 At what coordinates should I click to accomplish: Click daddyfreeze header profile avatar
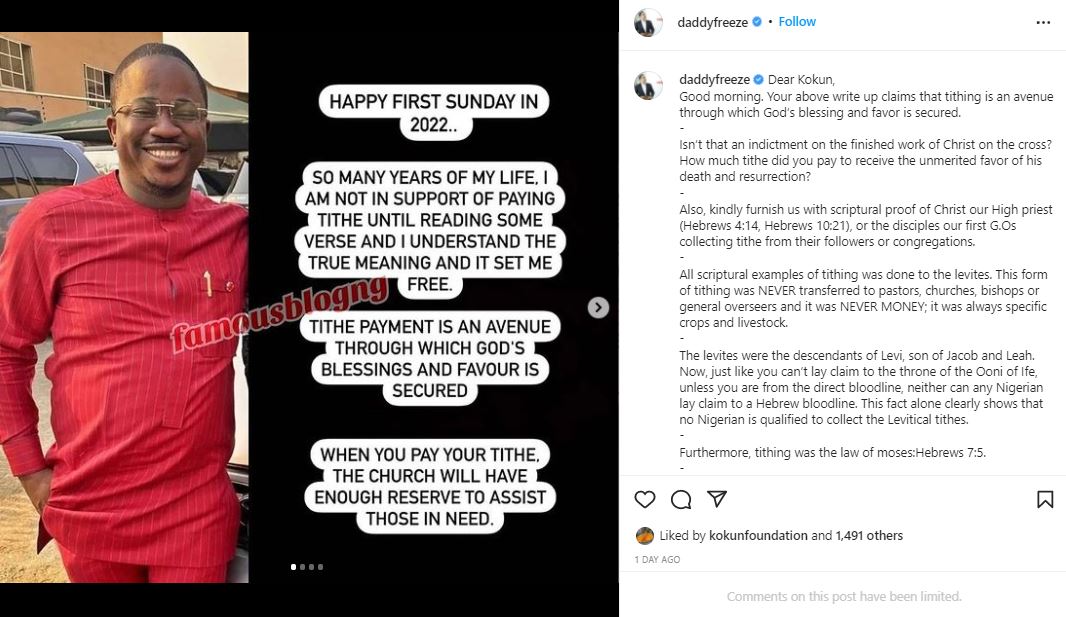click(648, 22)
